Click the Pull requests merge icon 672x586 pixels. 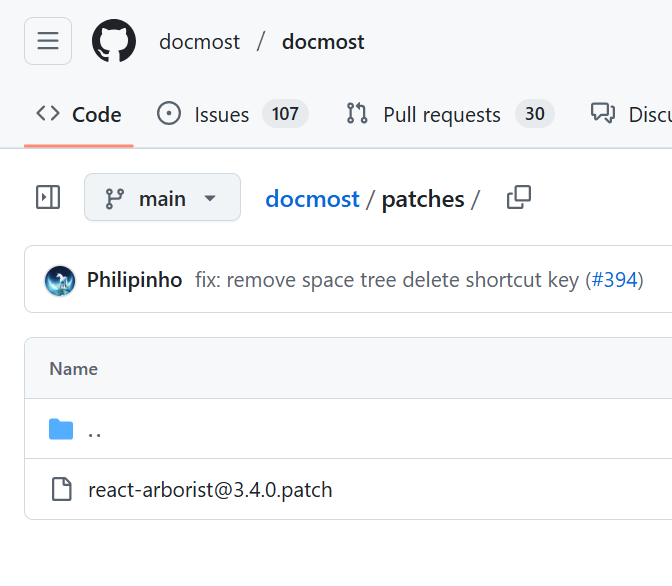[357, 114]
